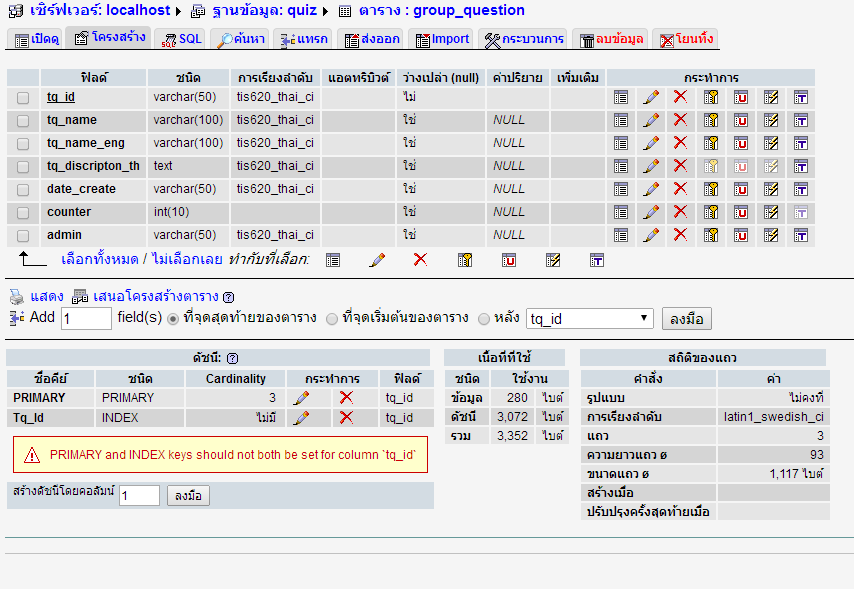This screenshot has width=854, height=589.
Task: Select the 'at beginning of table' radio option
Action: point(332,319)
